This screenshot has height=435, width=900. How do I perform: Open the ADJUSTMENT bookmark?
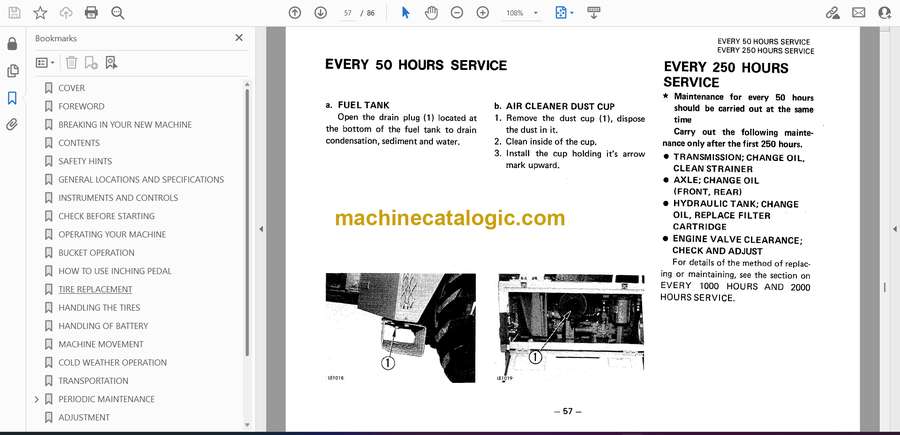84,417
